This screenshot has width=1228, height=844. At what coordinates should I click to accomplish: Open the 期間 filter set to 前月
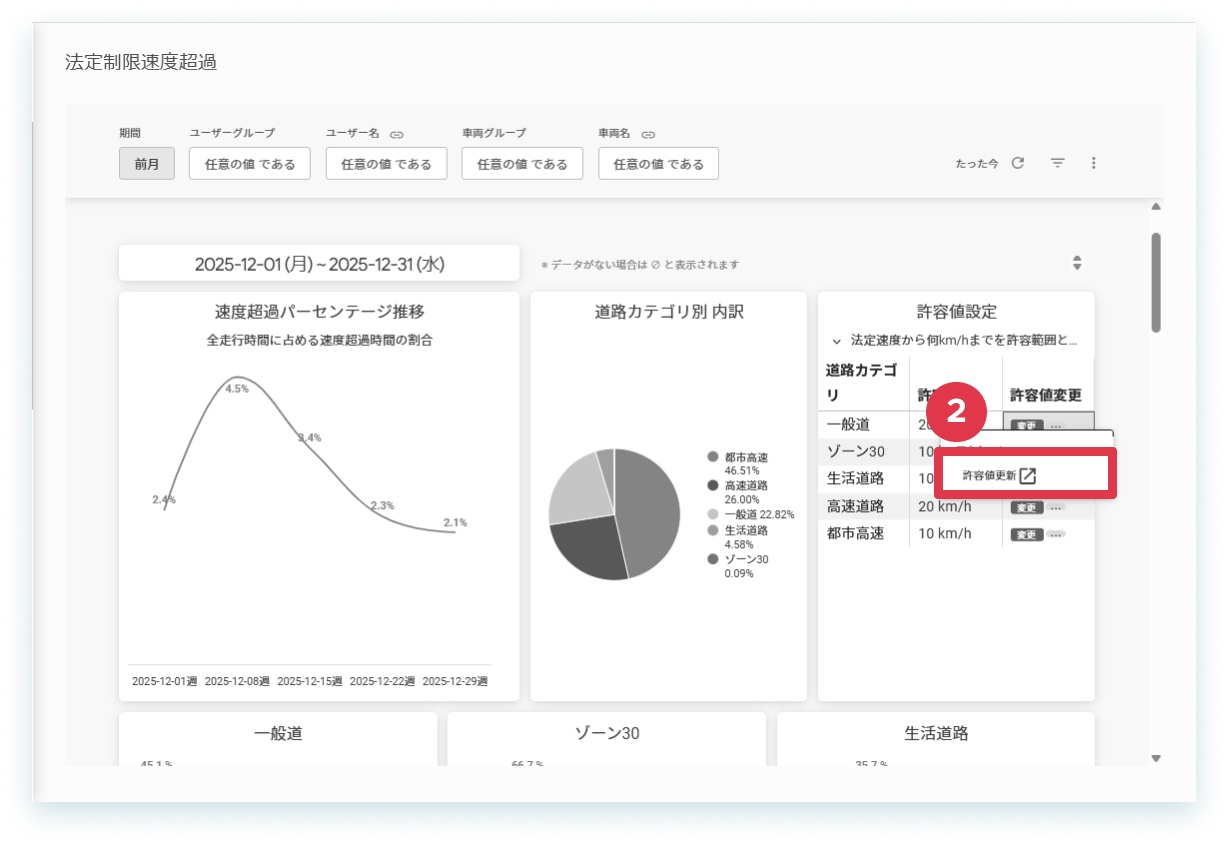(147, 164)
